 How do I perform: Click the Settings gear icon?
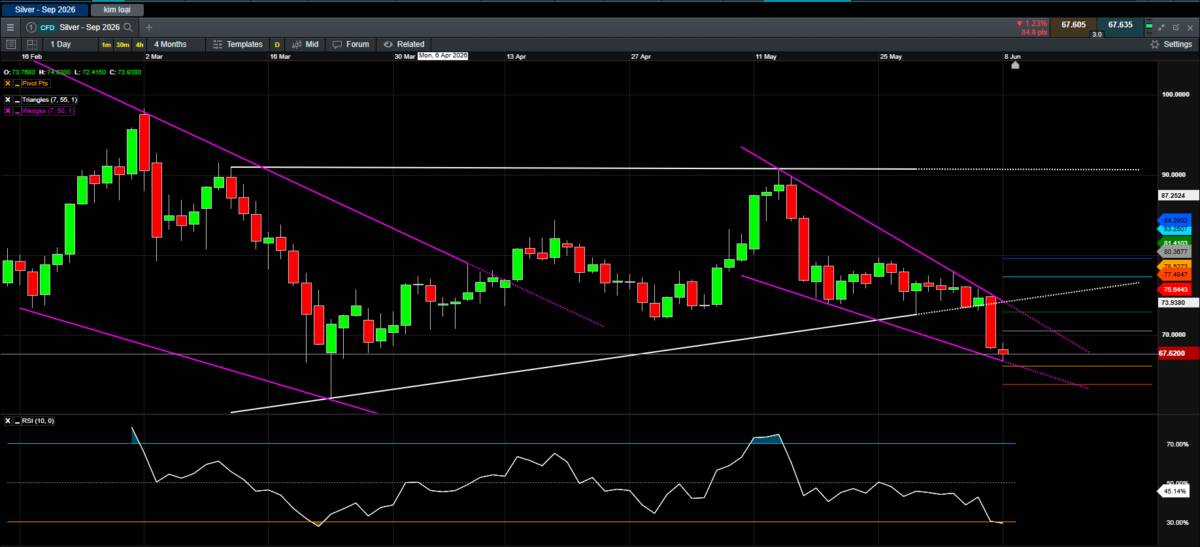1155,44
